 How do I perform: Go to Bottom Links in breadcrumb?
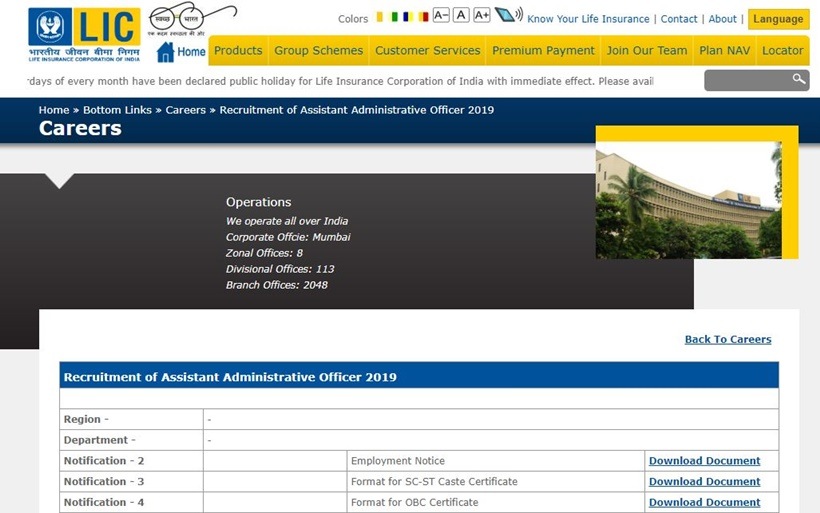117,110
